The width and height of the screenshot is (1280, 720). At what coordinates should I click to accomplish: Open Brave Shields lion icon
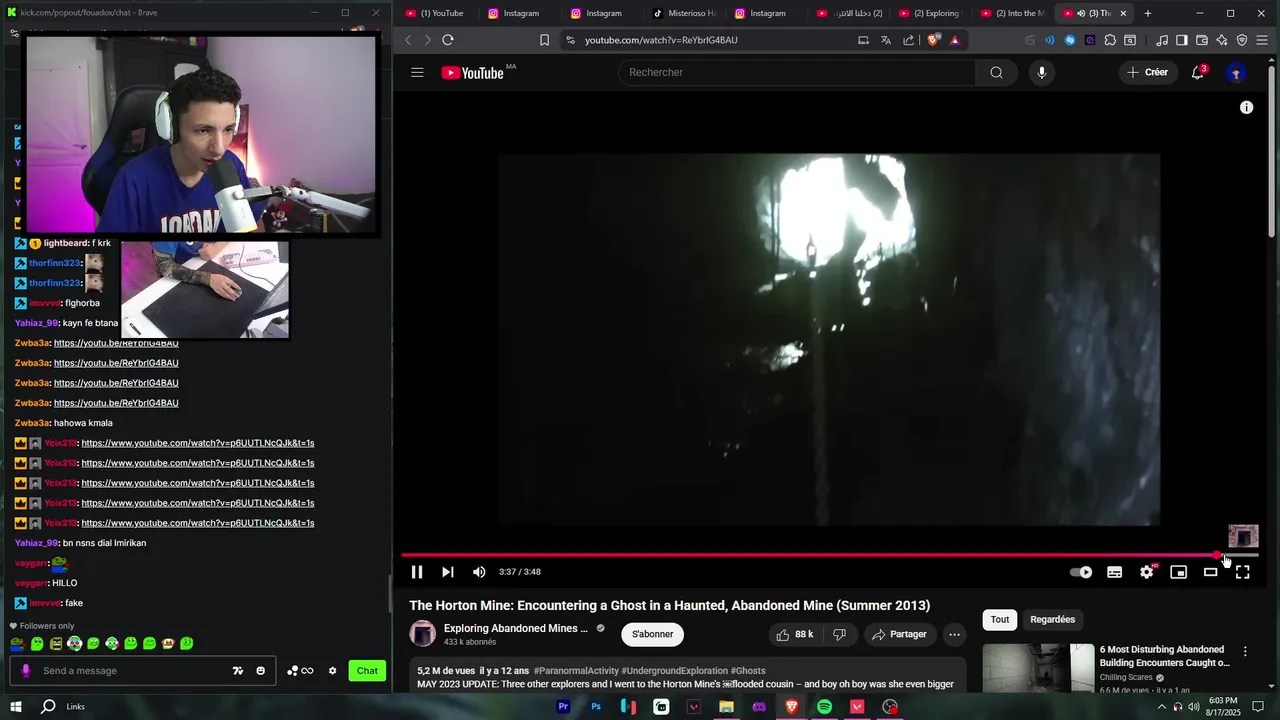934,40
